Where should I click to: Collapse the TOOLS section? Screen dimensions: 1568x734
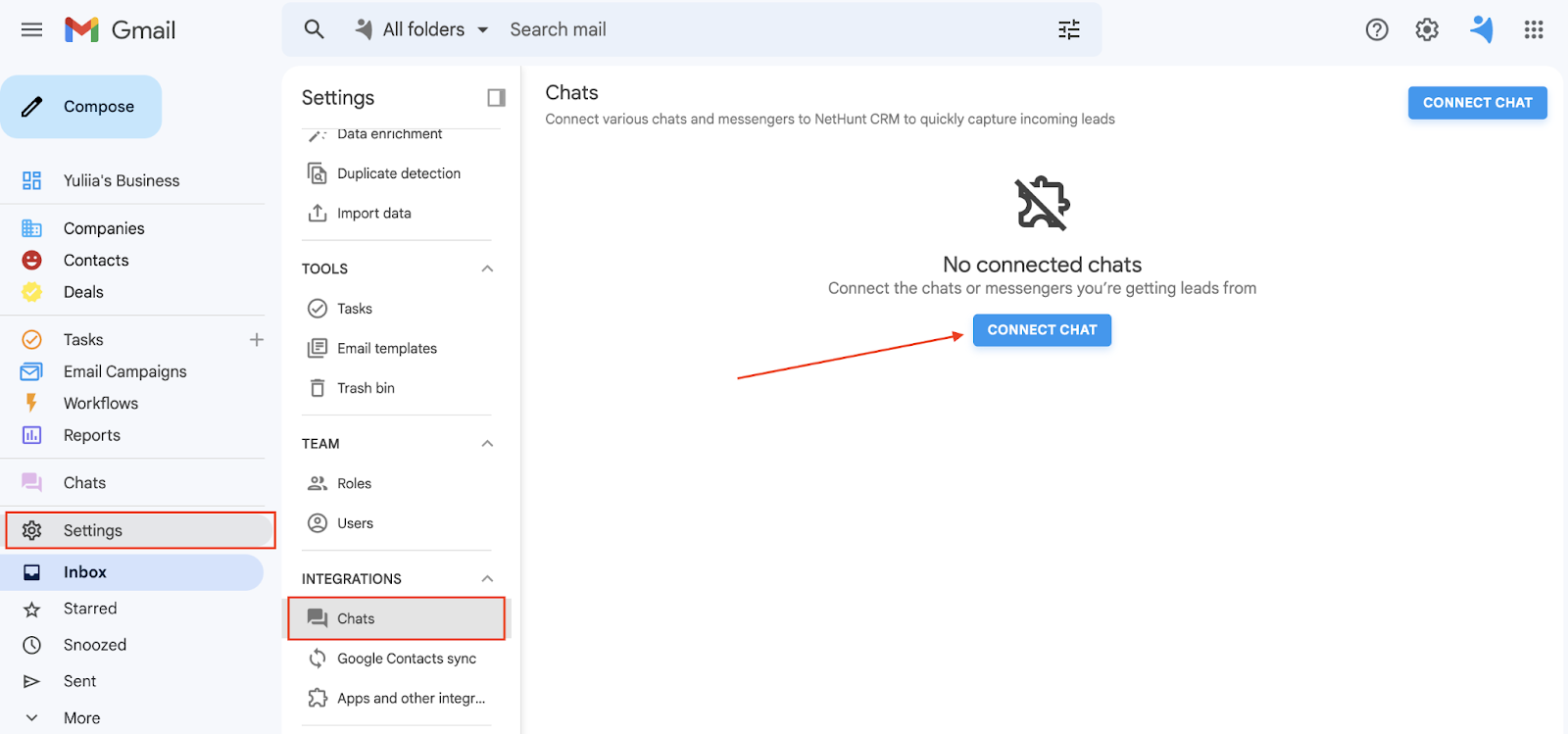[x=487, y=269]
